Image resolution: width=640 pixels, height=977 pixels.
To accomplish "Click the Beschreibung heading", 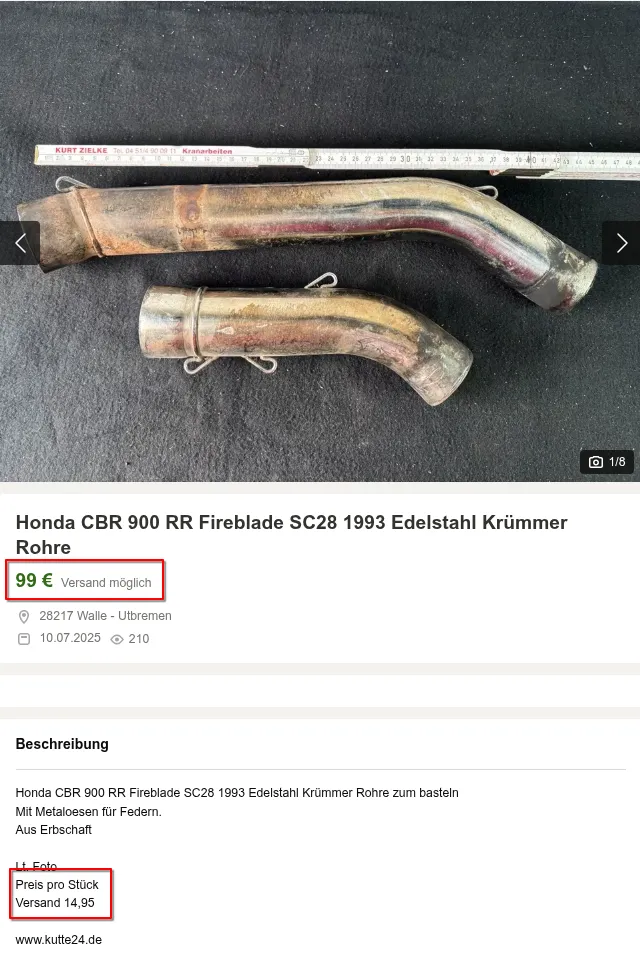I will pyautogui.click(x=62, y=744).
